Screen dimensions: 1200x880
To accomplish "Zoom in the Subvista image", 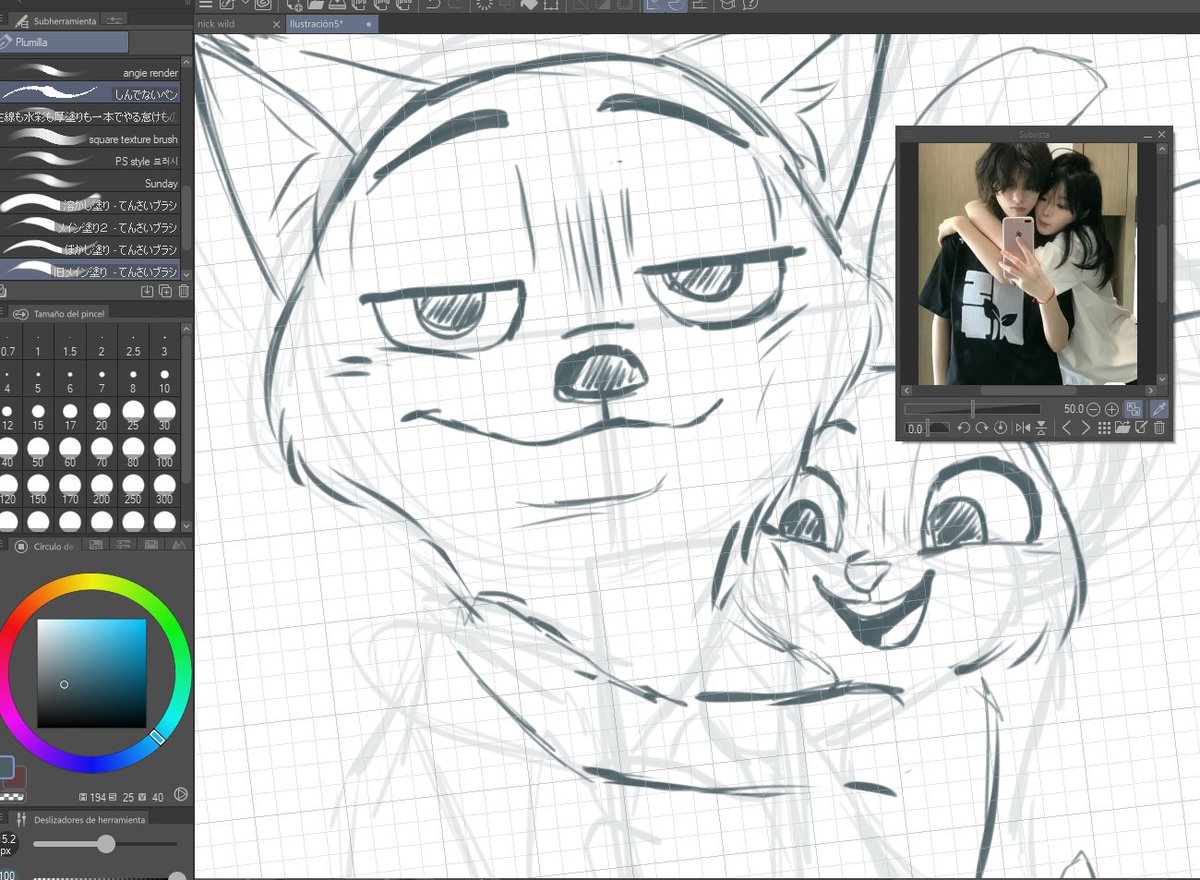I will coord(1111,409).
